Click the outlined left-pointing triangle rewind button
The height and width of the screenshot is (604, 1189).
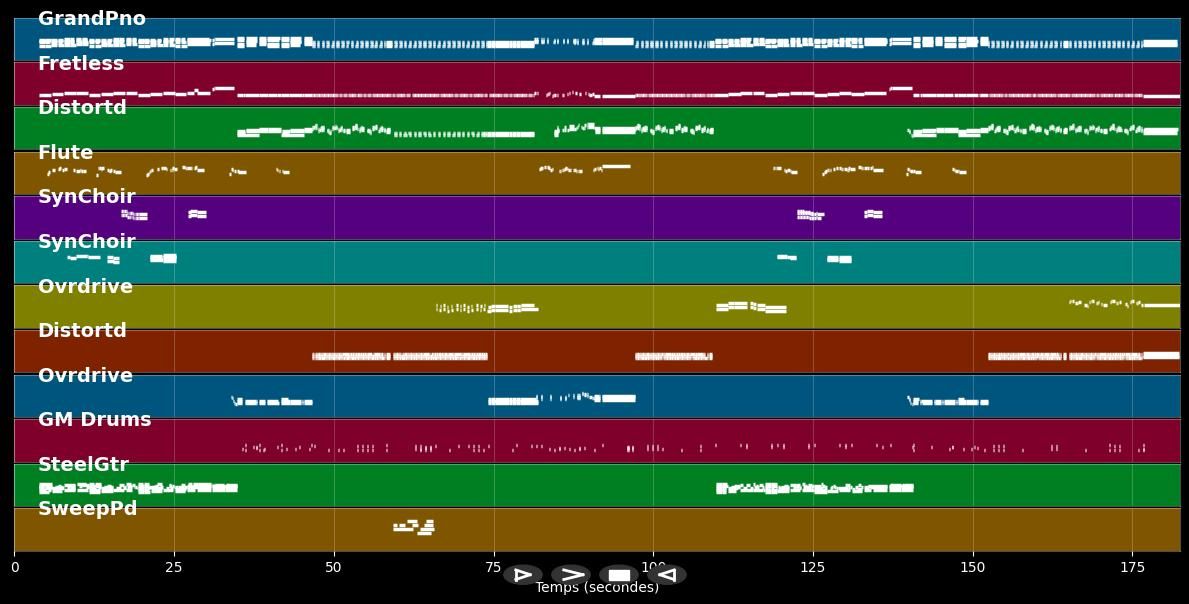(x=667, y=575)
